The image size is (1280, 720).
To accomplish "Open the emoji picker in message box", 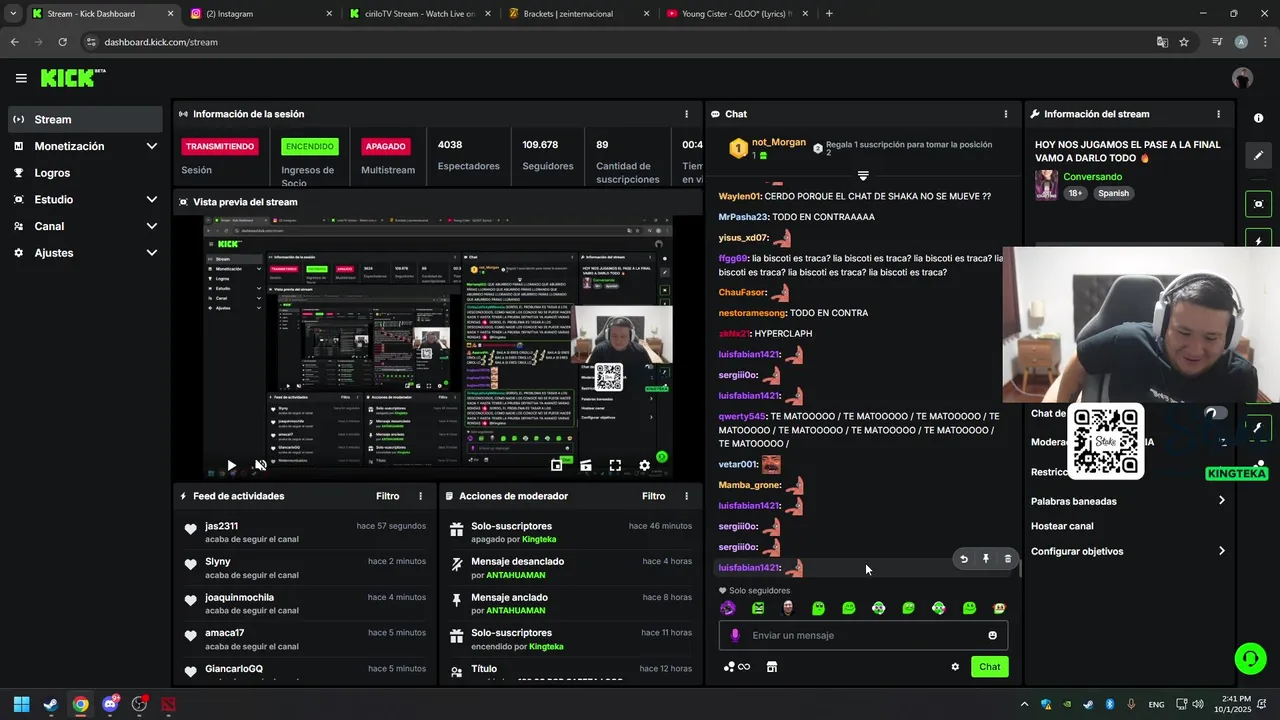I will pyautogui.click(x=992, y=635).
